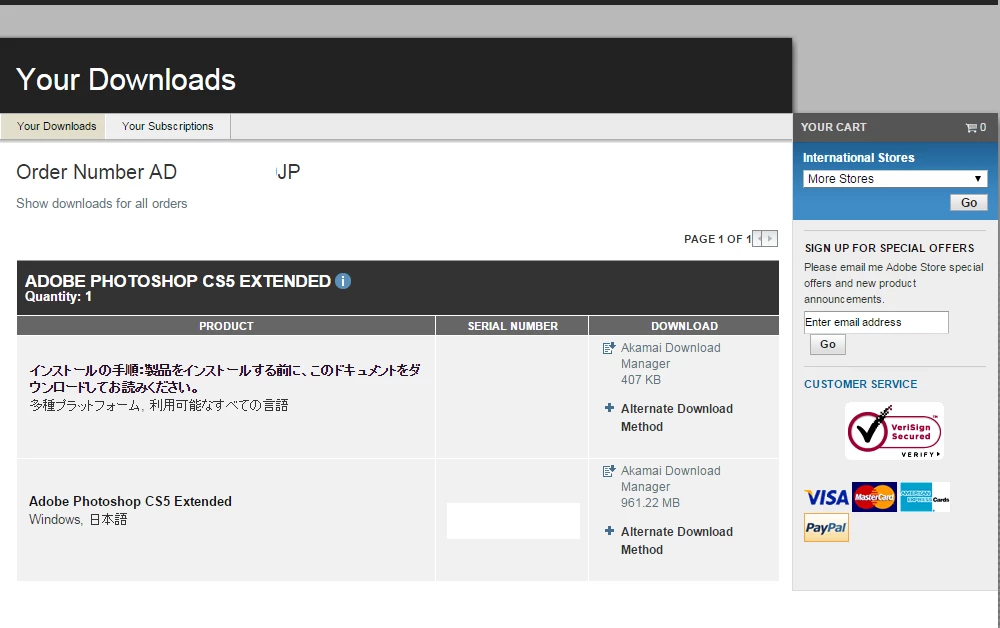Click the Product column header
The image size is (1000, 628).
[226, 326]
